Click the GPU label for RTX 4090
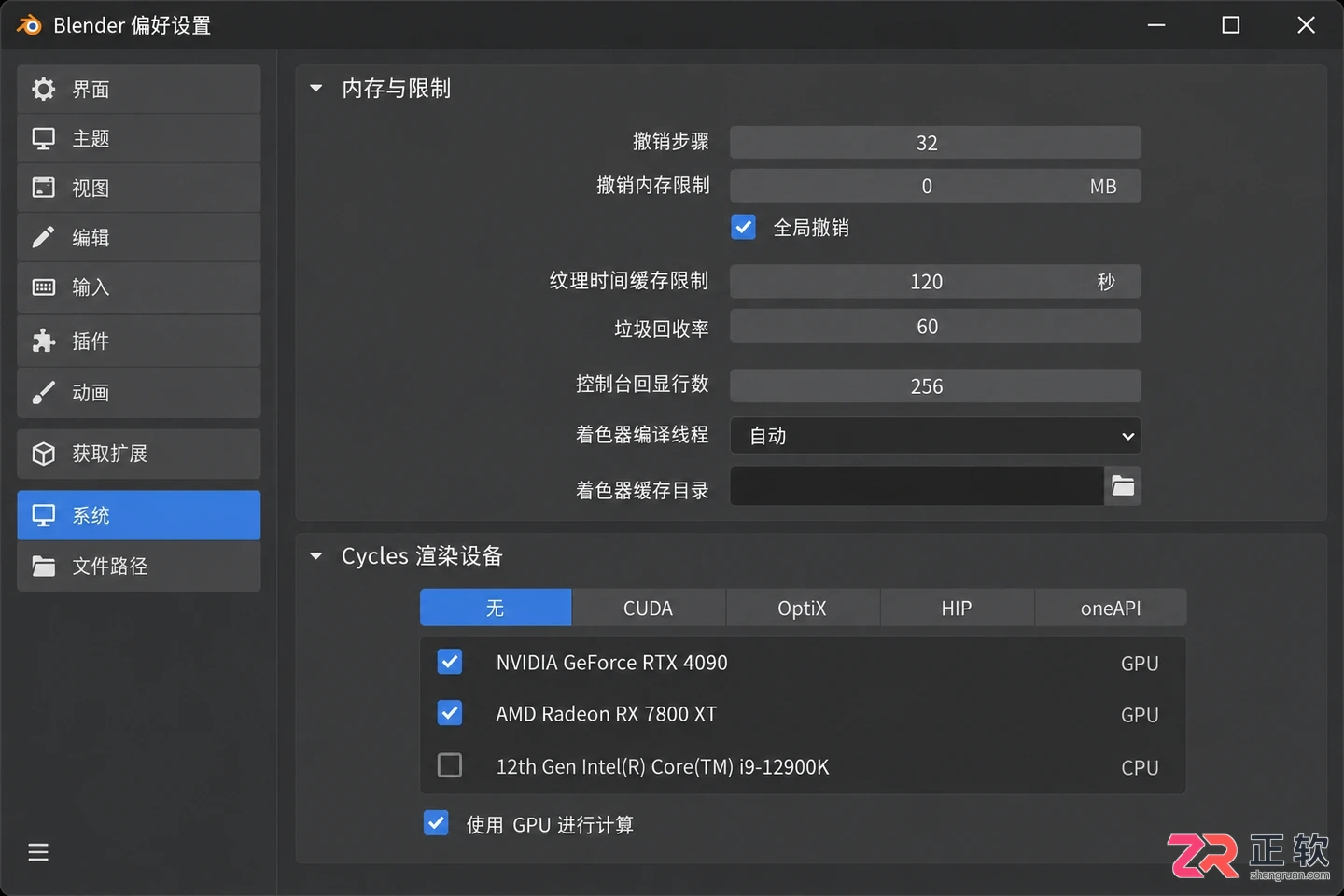The image size is (1344, 896). [1140, 664]
